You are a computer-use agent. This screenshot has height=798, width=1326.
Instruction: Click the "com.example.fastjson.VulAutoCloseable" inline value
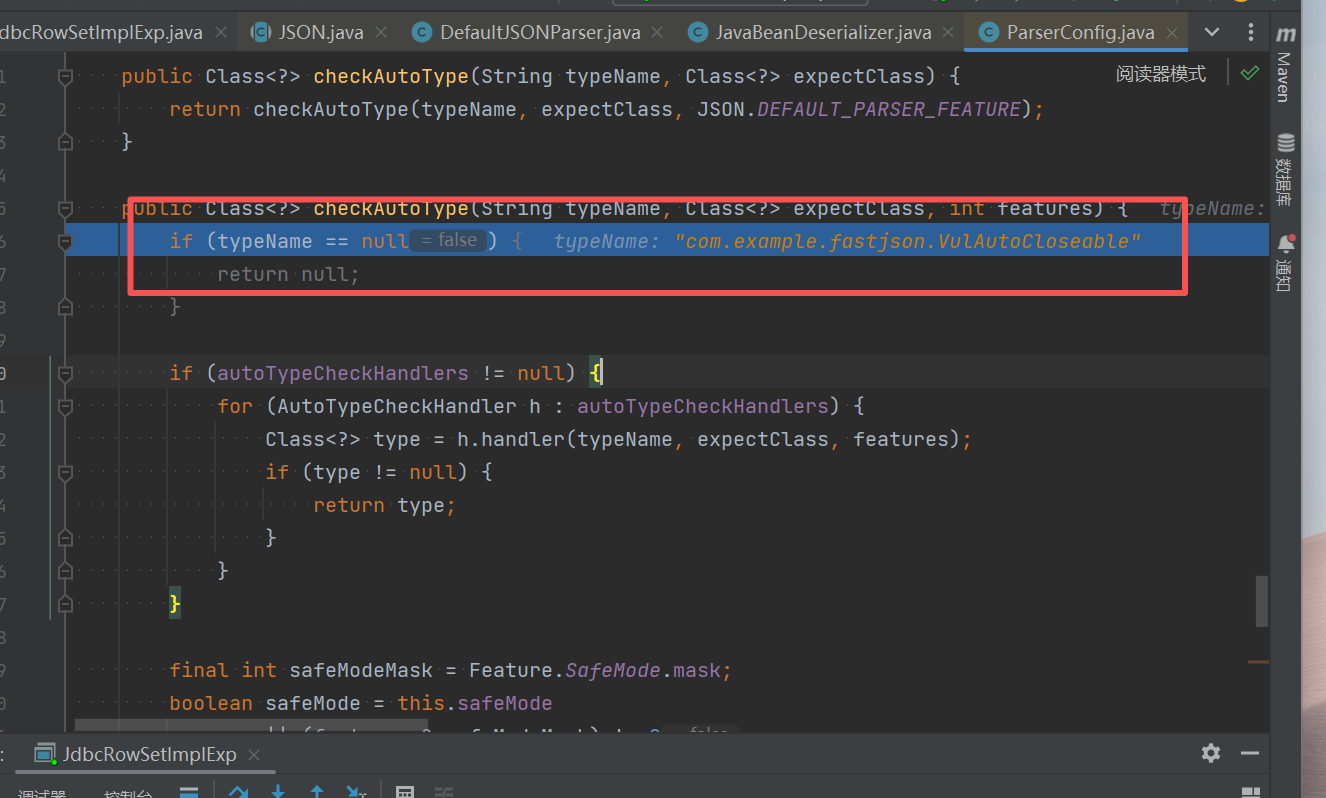pyautogui.click(x=908, y=241)
